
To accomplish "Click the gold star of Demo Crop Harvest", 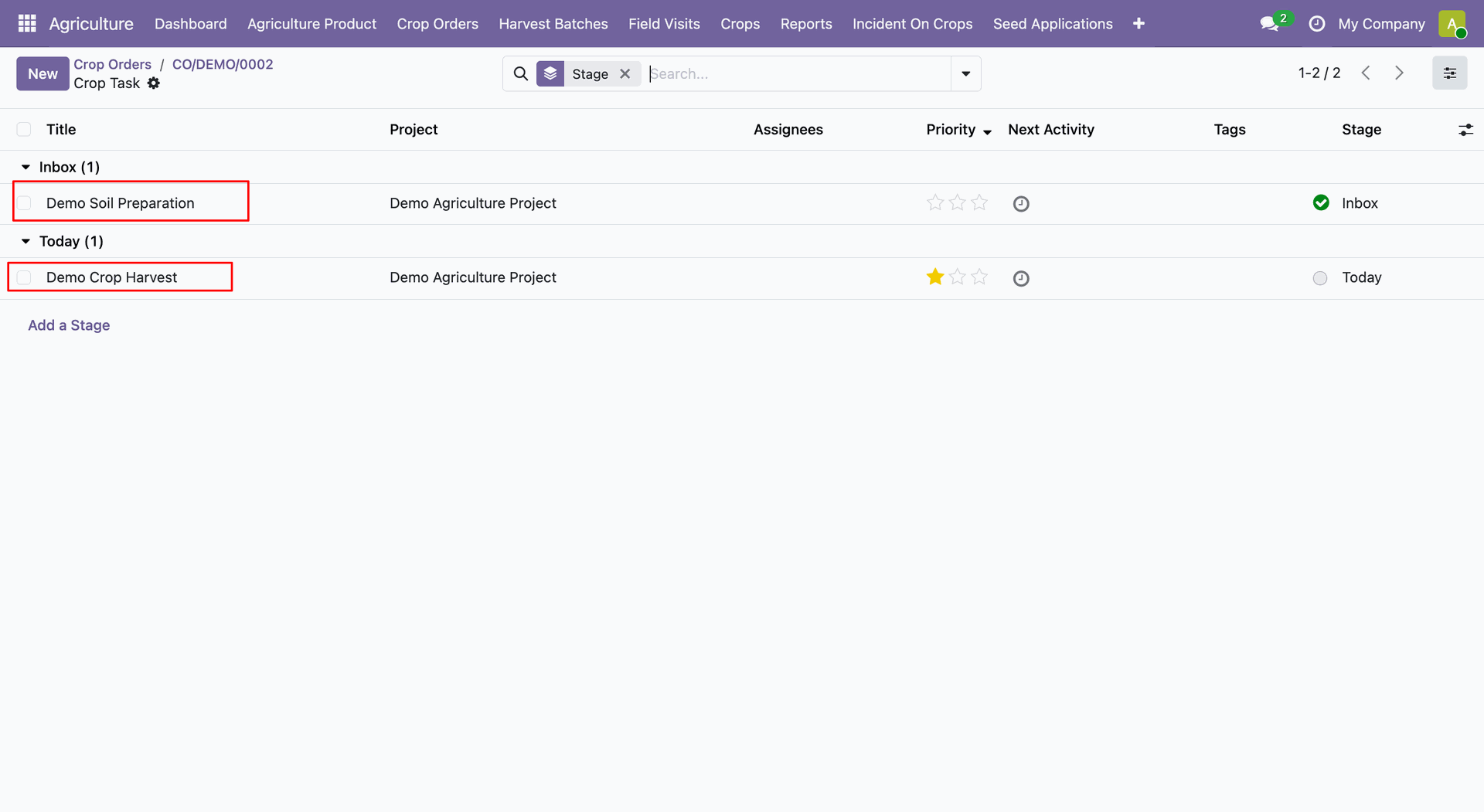I will [x=935, y=277].
